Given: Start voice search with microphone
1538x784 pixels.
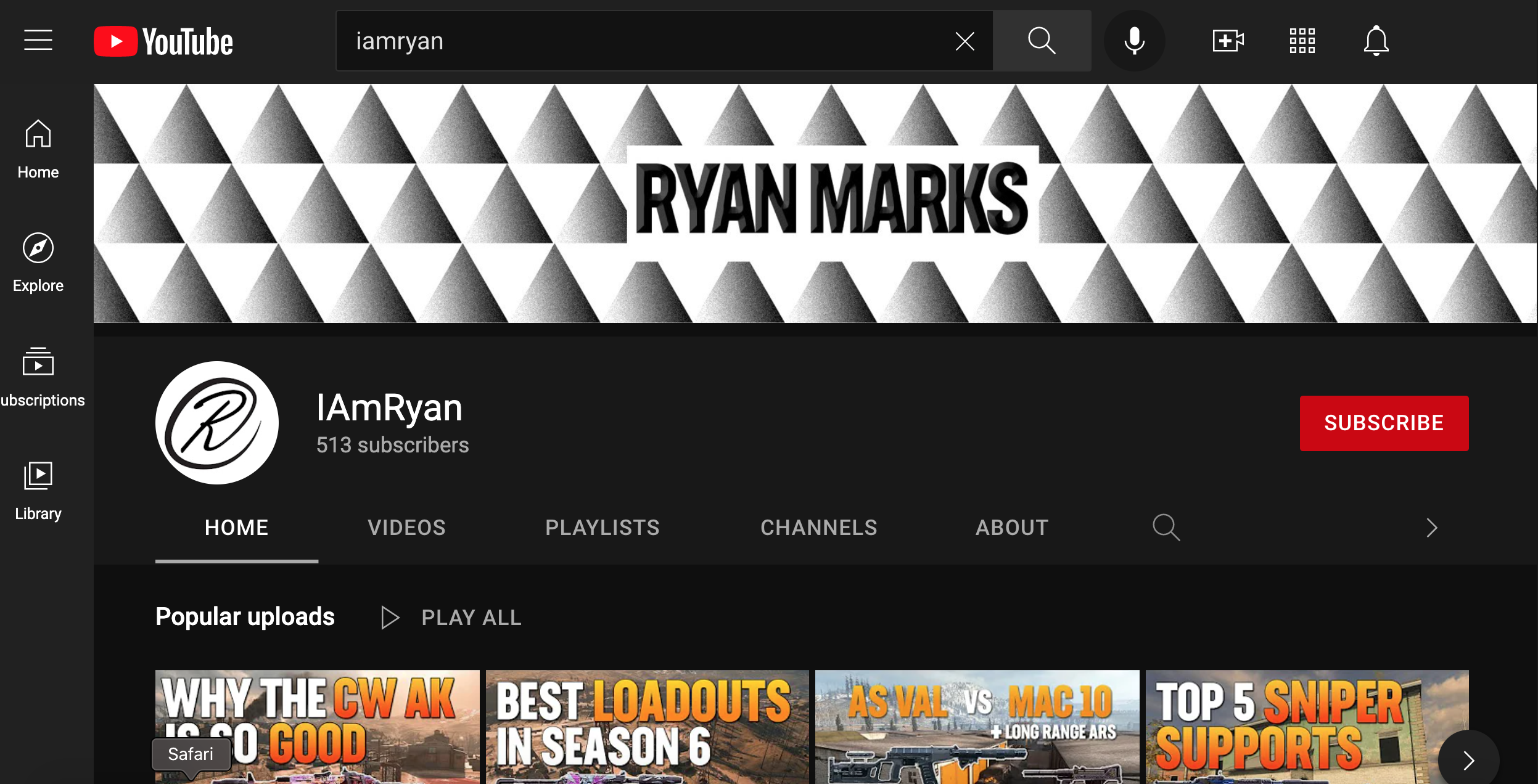Looking at the screenshot, I should [x=1134, y=41].
